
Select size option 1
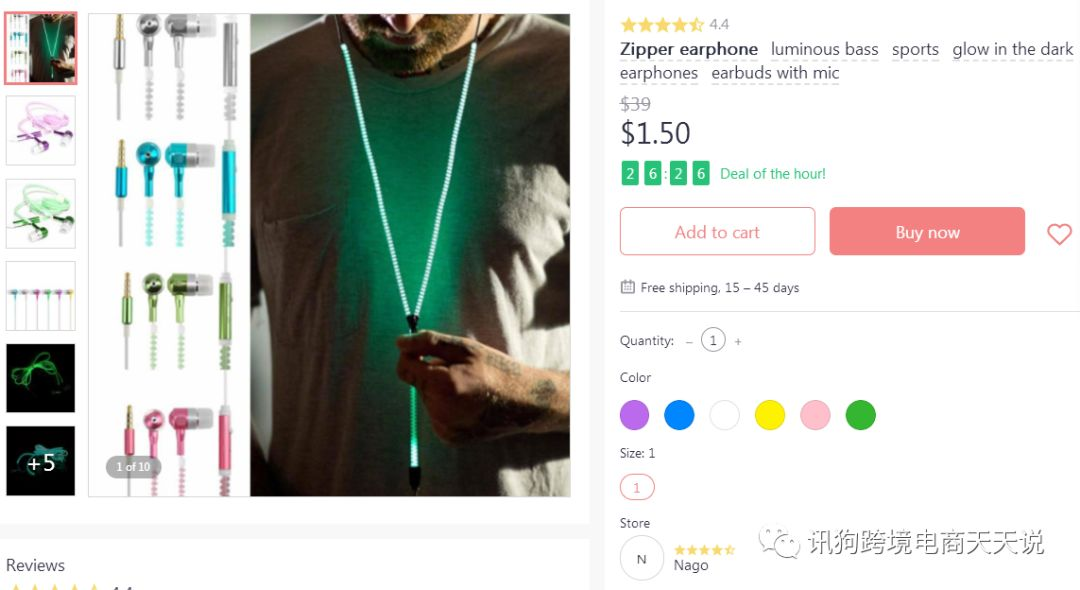(x=636, y=487)
